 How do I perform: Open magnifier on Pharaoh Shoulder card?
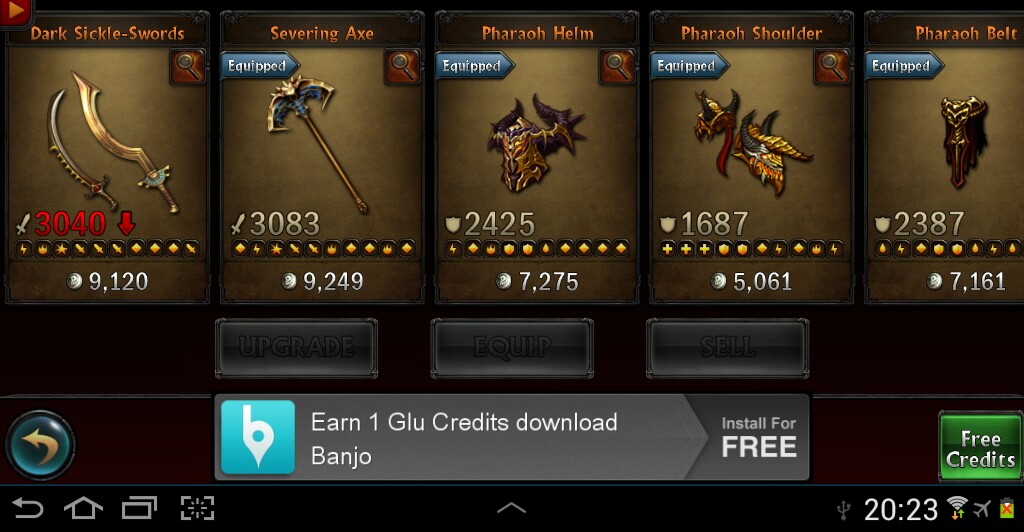pyautogui.click(x=832, y=67)
